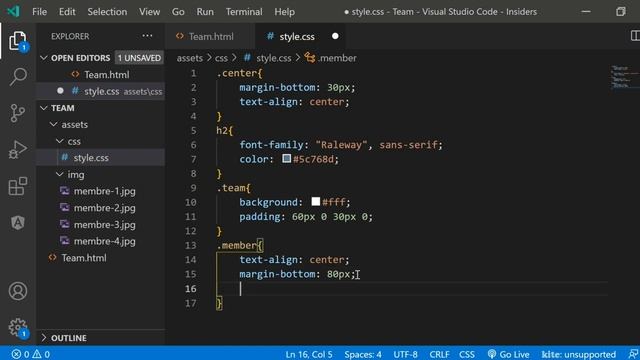Open the Go menu

click(178, 12)
